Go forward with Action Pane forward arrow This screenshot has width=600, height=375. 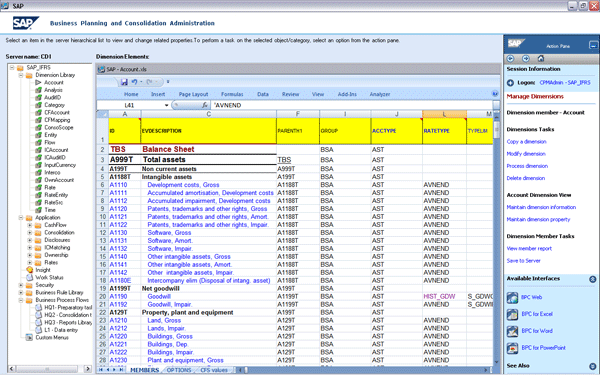point(526,59)
